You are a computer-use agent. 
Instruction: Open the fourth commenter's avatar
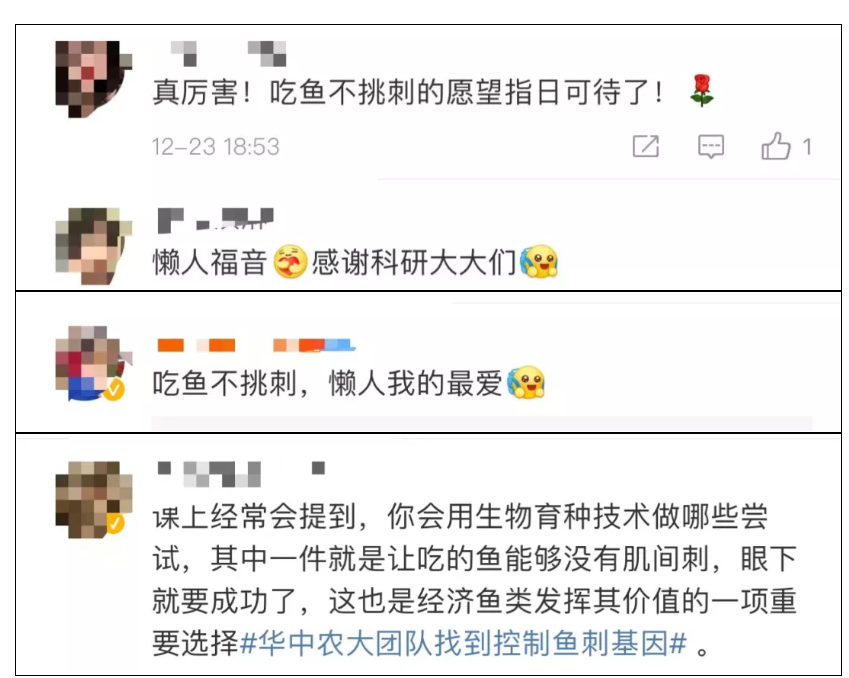(94, 499)
